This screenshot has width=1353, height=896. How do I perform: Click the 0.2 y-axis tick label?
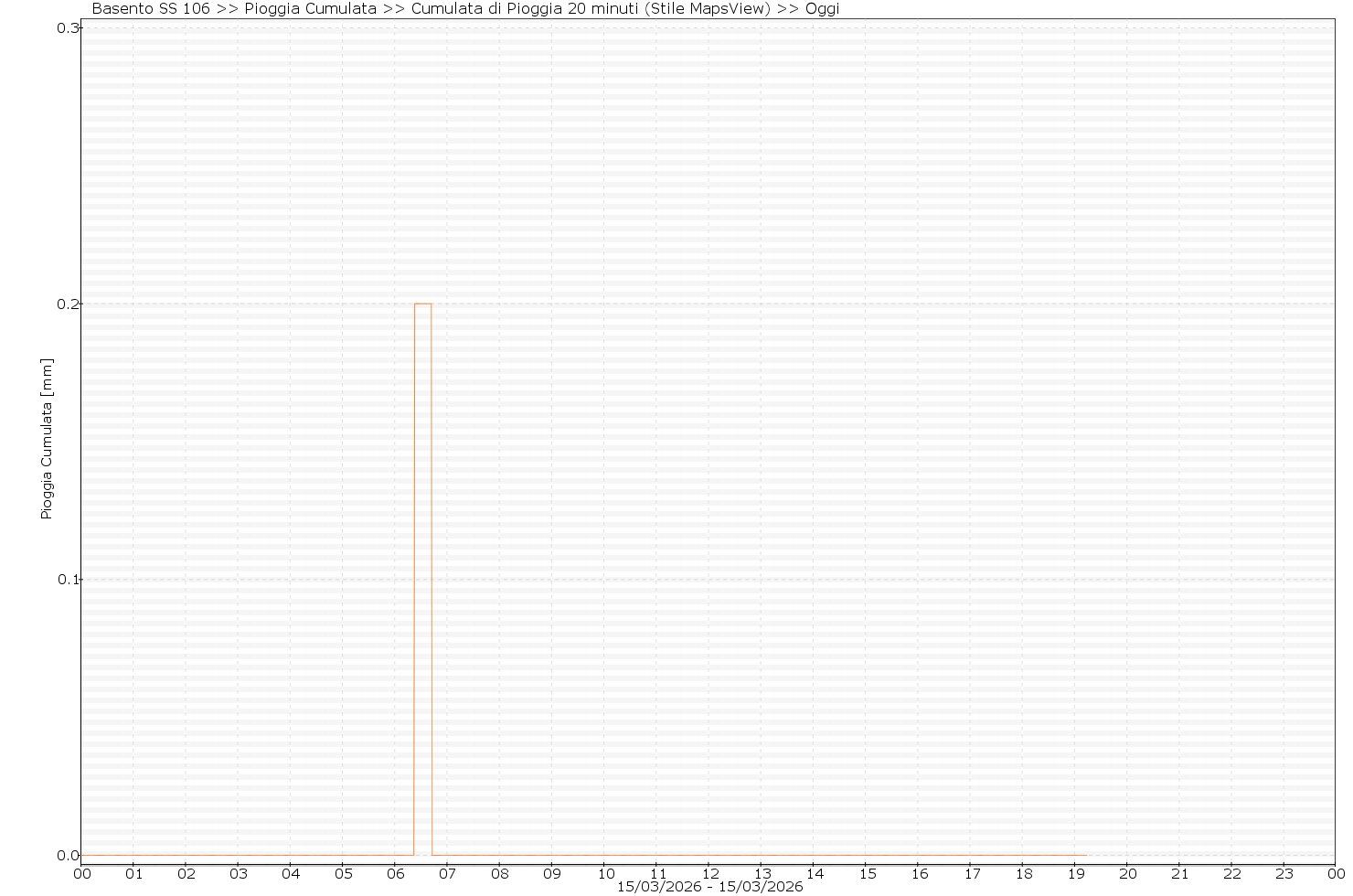tap(68, 304)
